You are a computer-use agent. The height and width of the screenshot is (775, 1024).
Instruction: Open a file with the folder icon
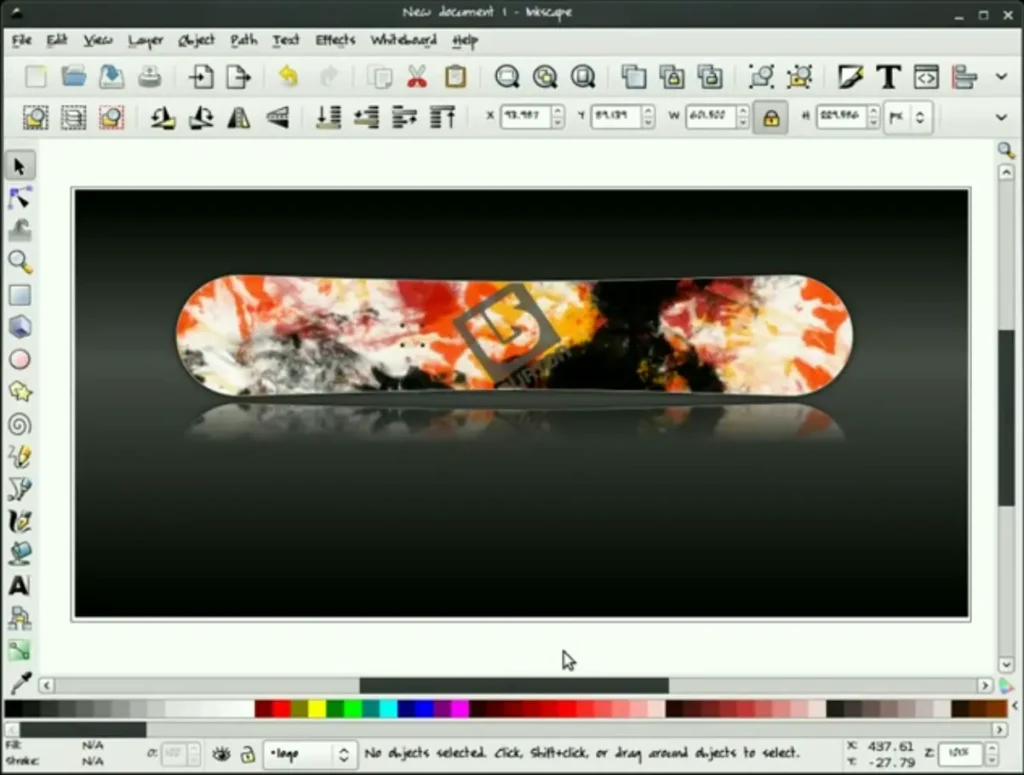[74, 77]
